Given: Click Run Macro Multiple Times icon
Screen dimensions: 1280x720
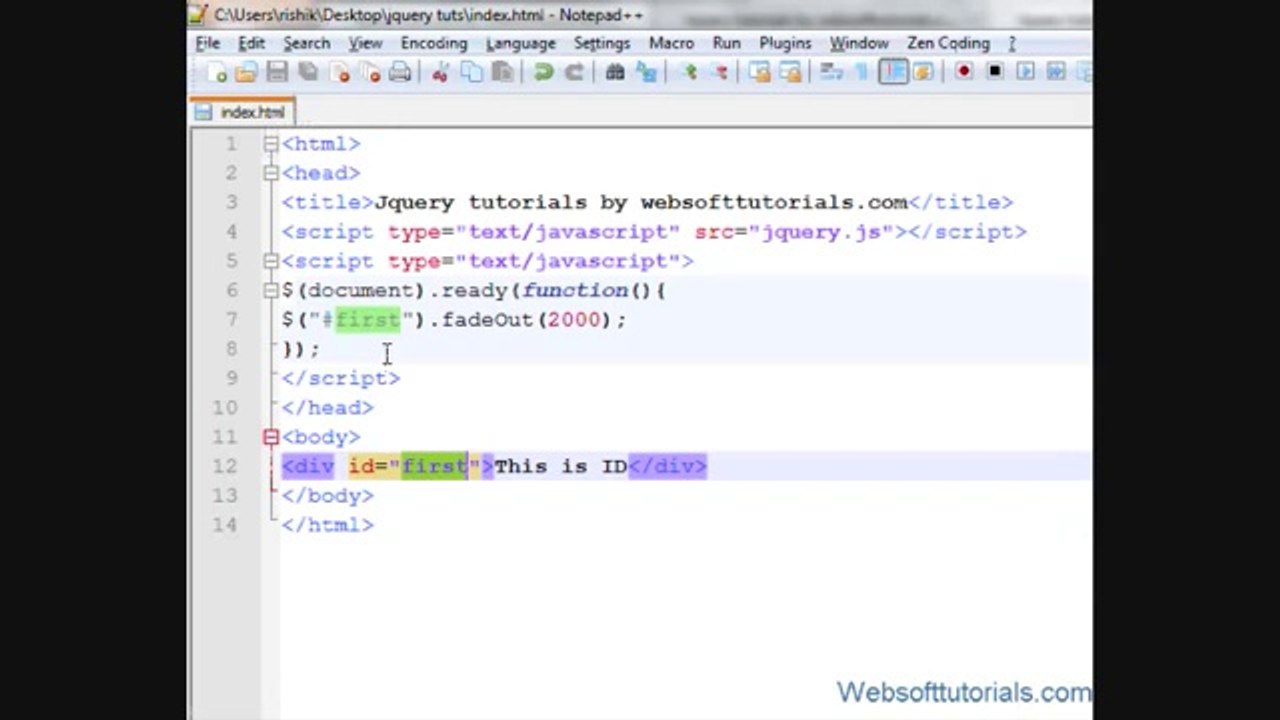Looking at the screenshot, I should [x=1056, y=72].
